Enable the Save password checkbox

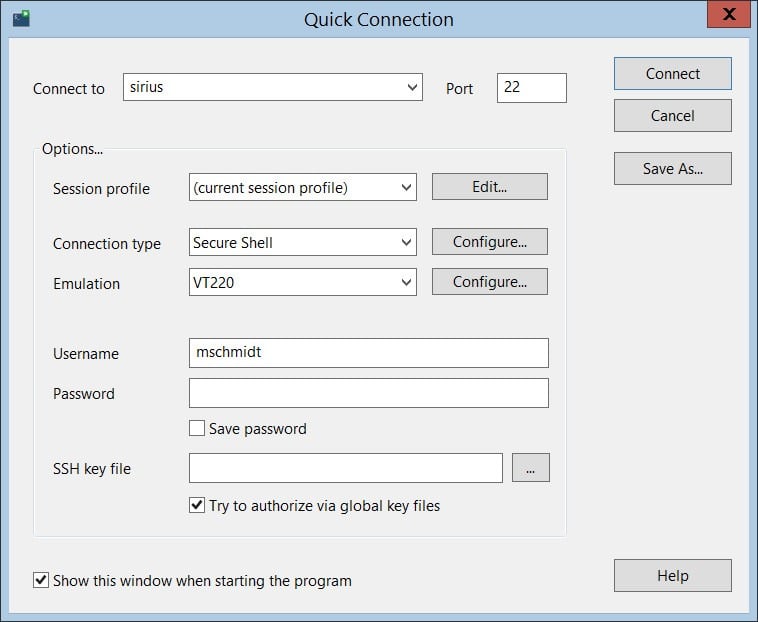pos(197,429)
